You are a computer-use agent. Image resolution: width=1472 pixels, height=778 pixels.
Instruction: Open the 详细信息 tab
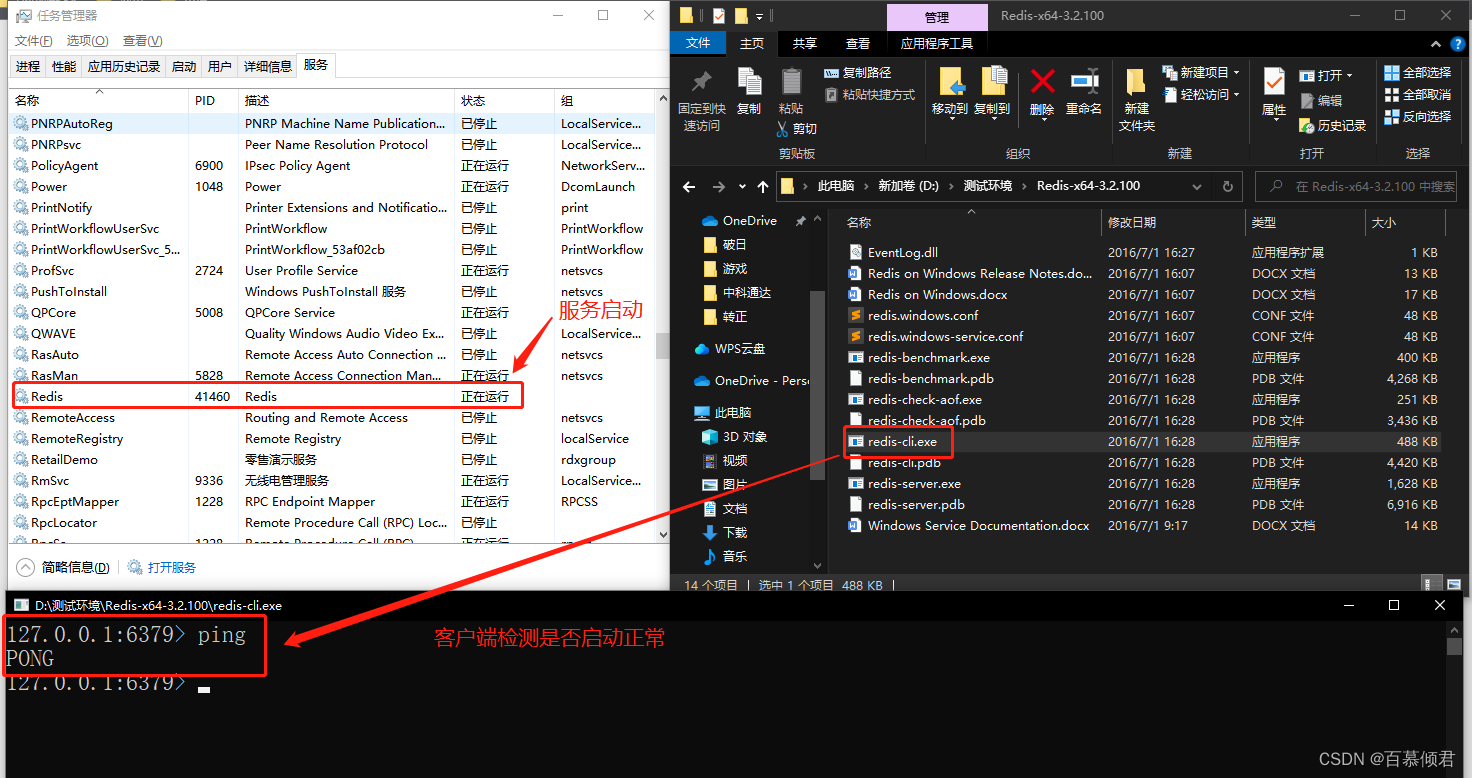coord(268,66)
